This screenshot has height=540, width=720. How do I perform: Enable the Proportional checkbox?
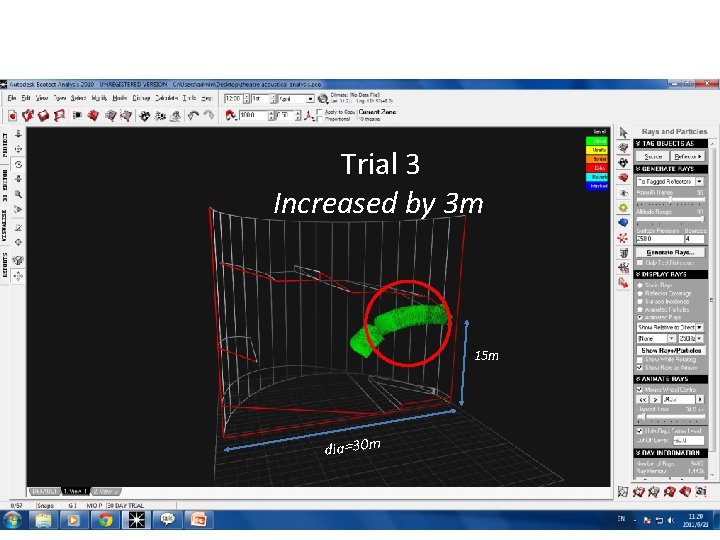coord(320,119)
